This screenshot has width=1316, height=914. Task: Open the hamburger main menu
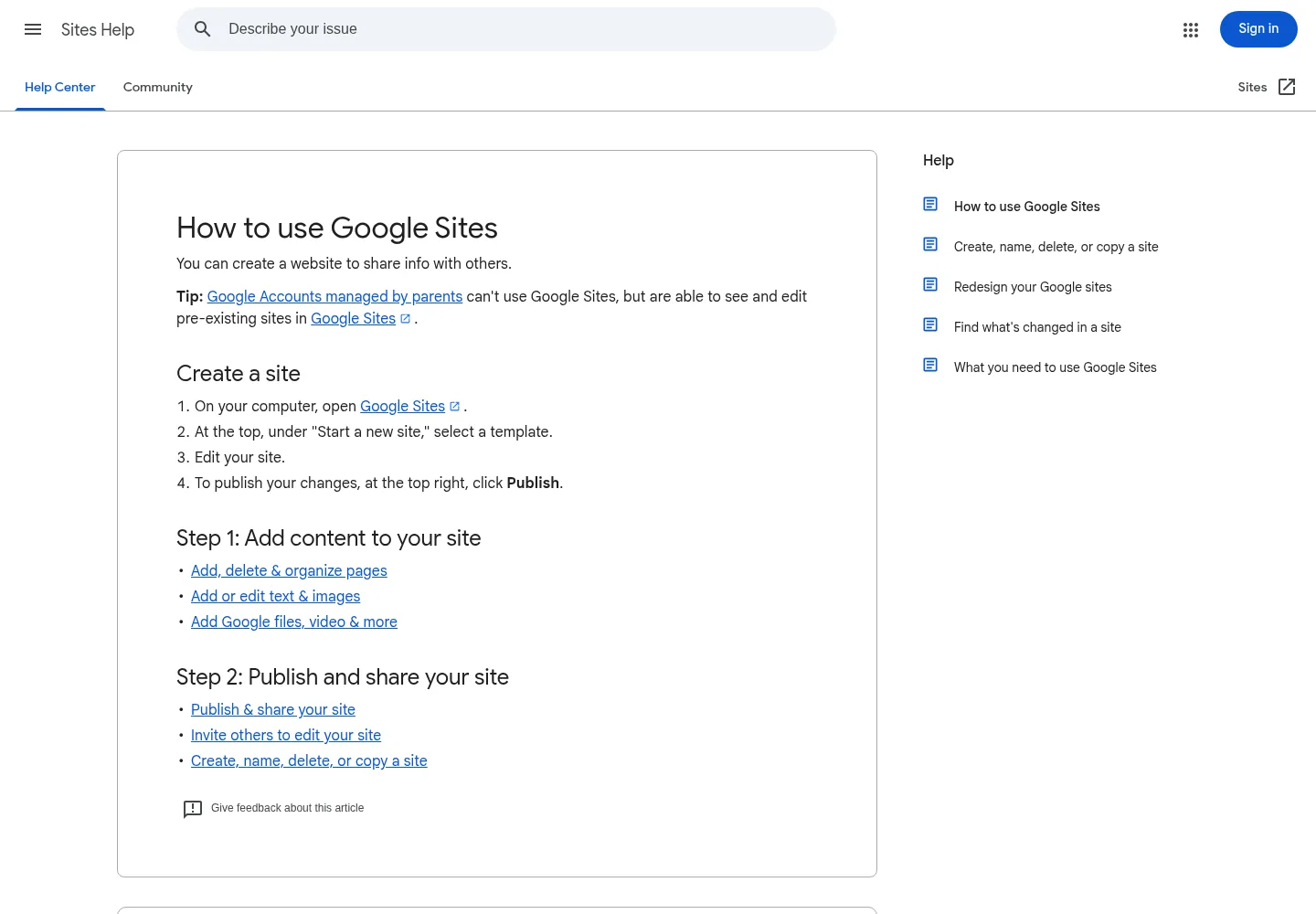click(x=33, y=29)
